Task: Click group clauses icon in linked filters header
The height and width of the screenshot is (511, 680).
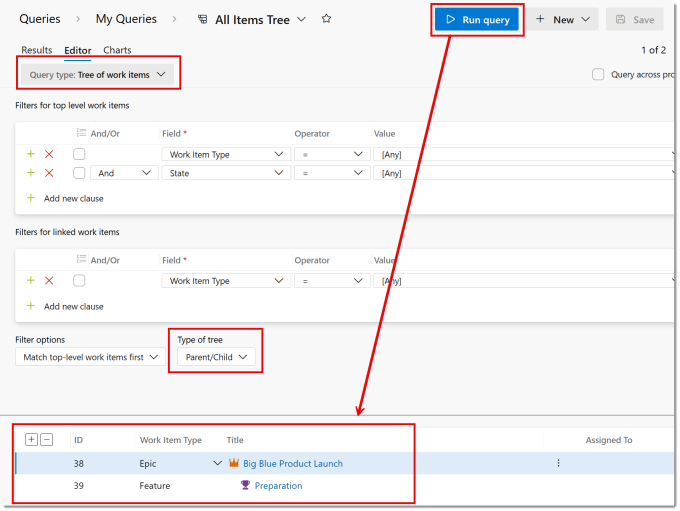Action: [81, 259]
